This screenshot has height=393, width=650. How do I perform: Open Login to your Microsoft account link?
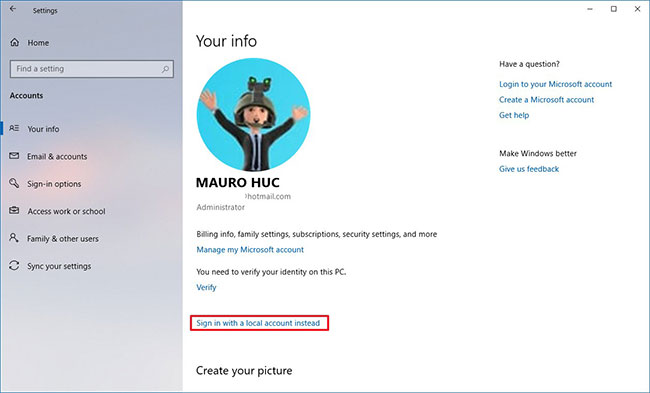pyautogui.click(x=555, y=84)
